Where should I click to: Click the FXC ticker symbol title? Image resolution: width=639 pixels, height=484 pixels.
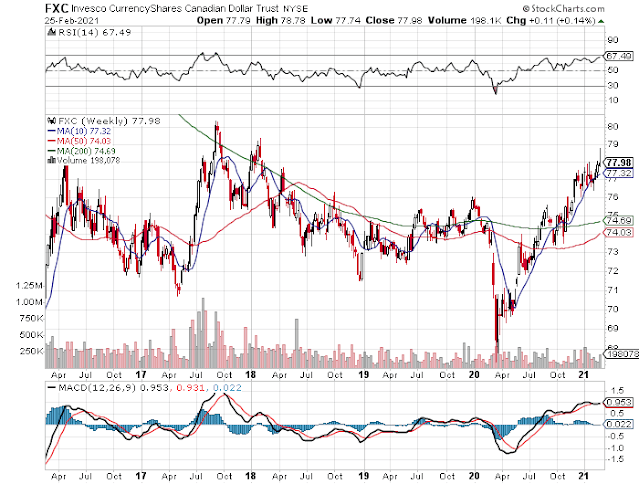[x=57, y=8]
